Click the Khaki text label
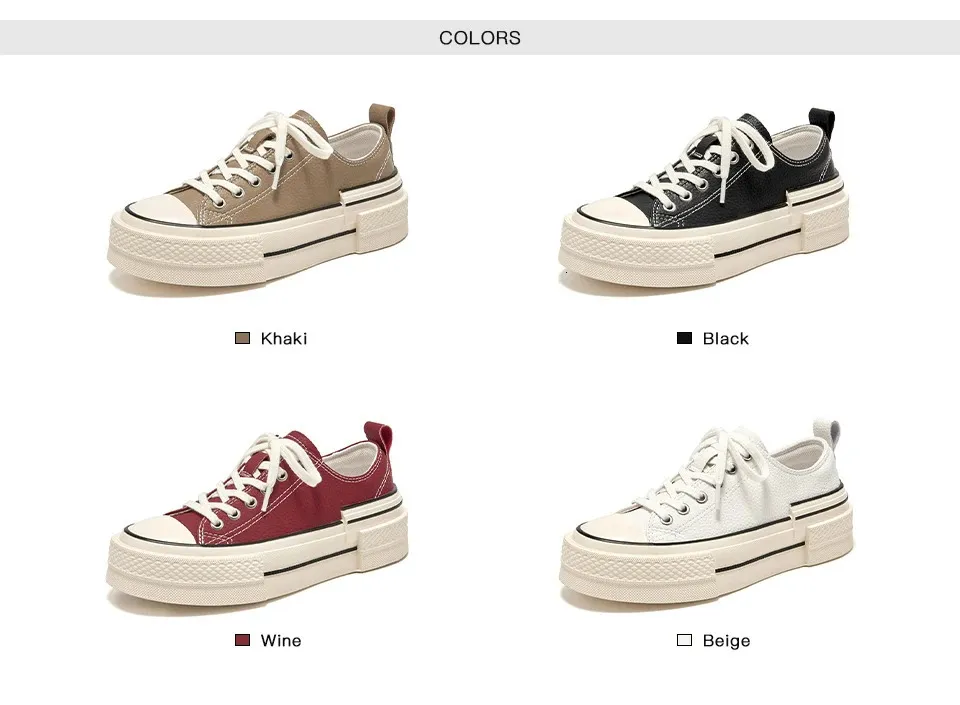This screenshot has width=960, height=705. [x=283, y=338]
